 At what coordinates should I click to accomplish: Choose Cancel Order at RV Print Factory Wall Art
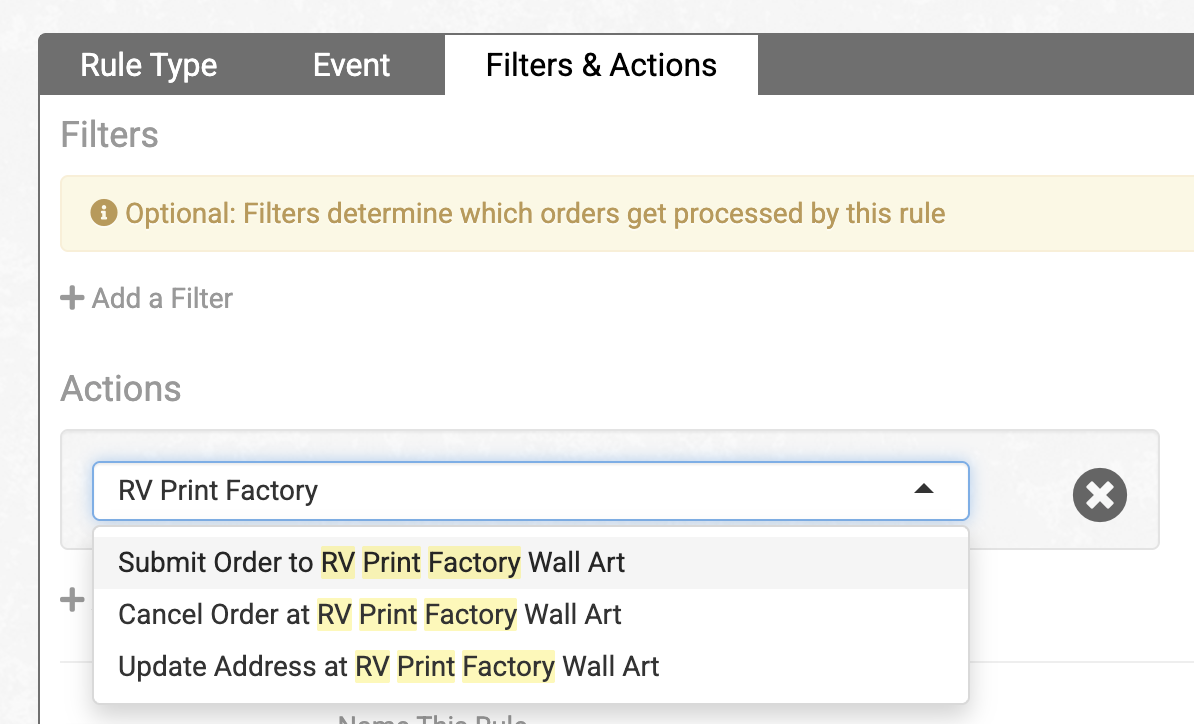369,614
